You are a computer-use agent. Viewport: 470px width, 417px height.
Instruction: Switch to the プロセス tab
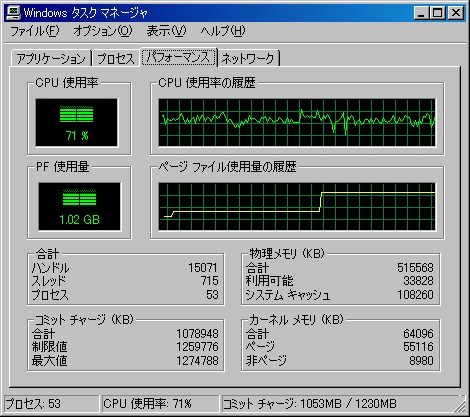click(x=116, y=59)
